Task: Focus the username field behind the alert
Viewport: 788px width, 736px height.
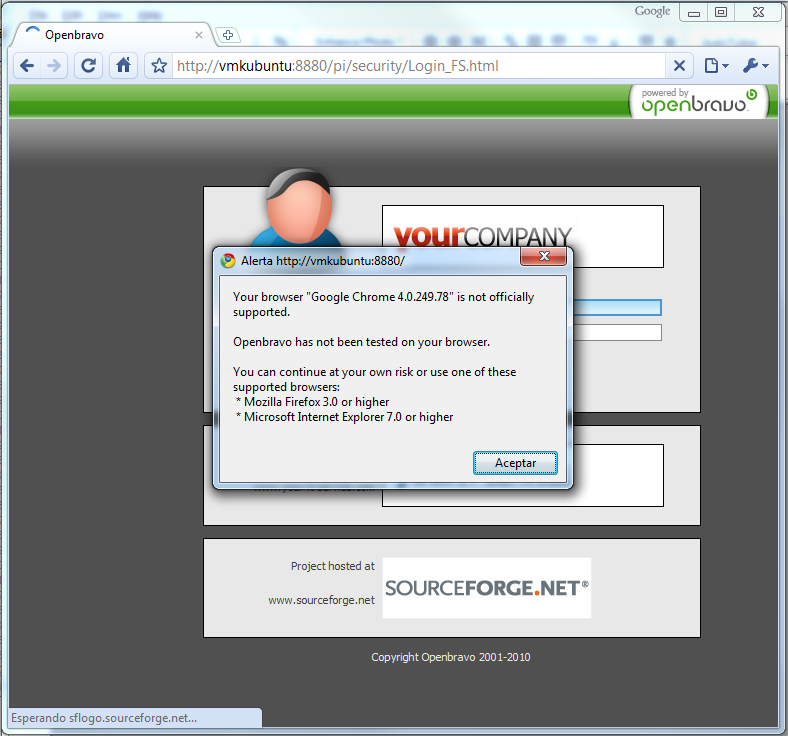Action: tap(617, 307)
